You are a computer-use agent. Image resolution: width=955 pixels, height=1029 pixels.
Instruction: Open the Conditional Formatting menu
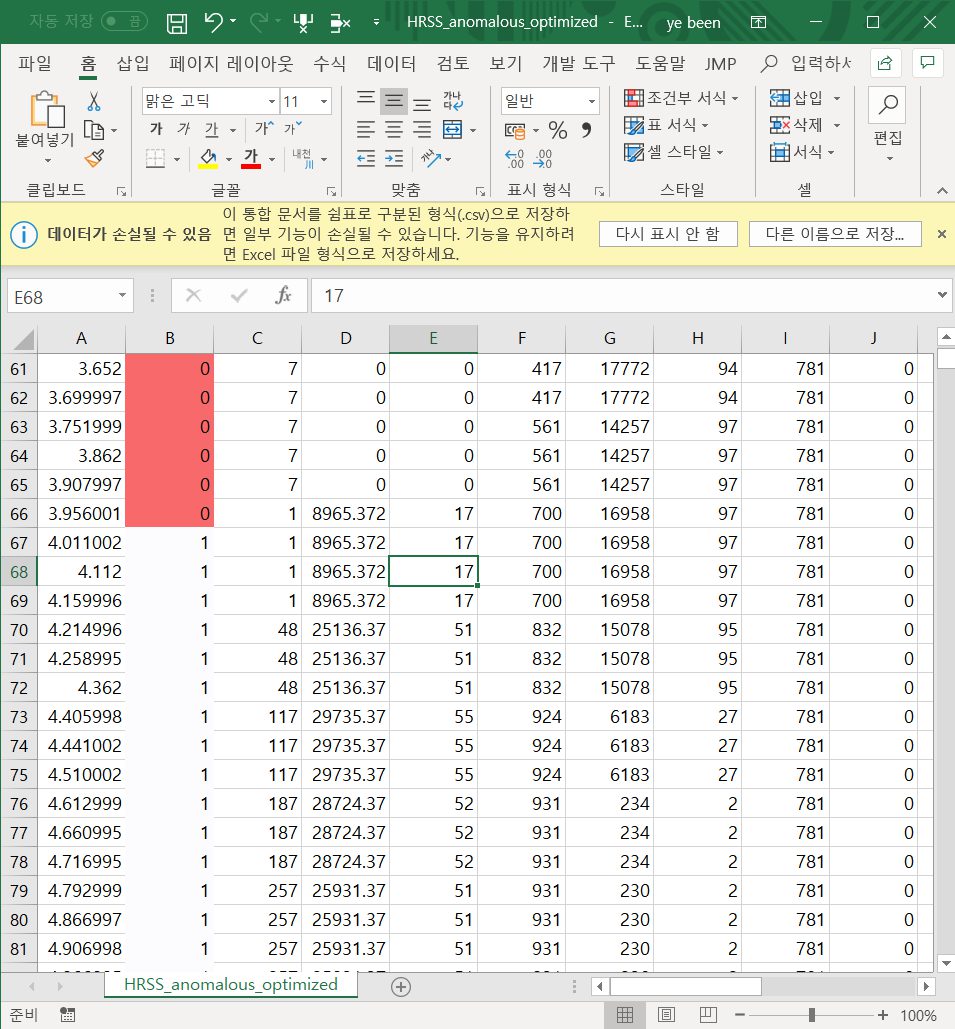coord(681,98)
